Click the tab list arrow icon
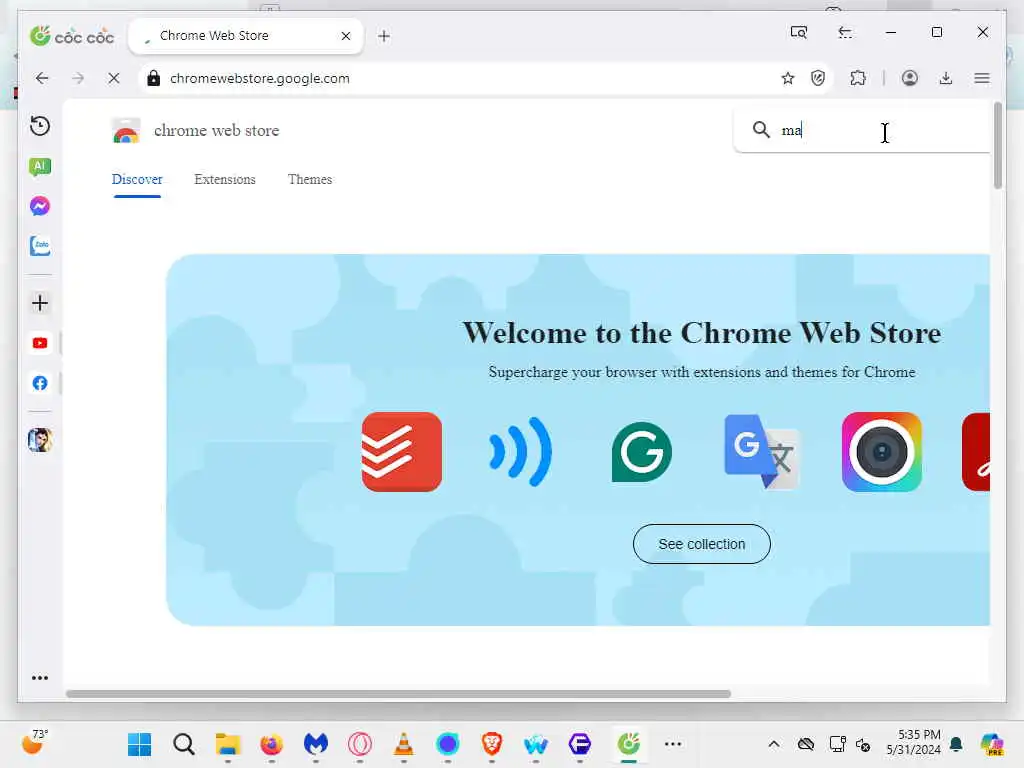This screenshot has height=768, width=1024. point(845,32)
